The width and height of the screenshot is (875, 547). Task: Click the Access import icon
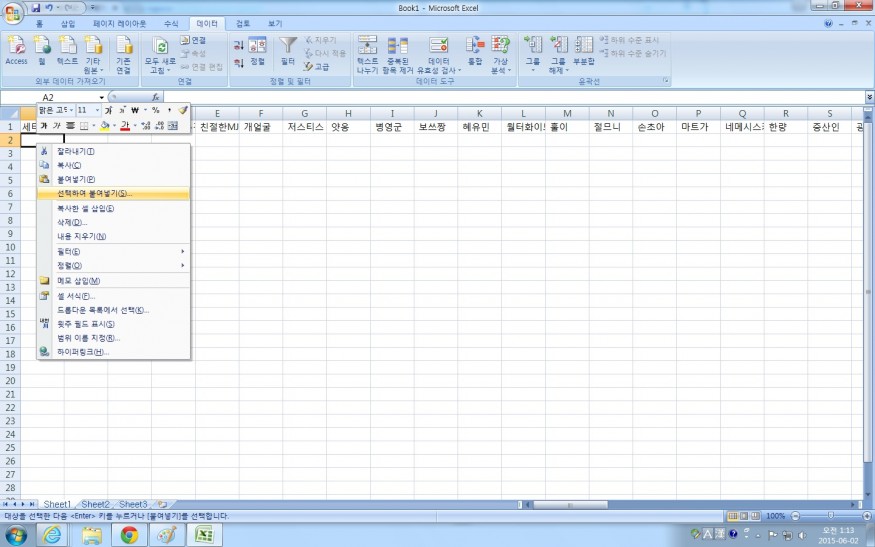(16, 49)
